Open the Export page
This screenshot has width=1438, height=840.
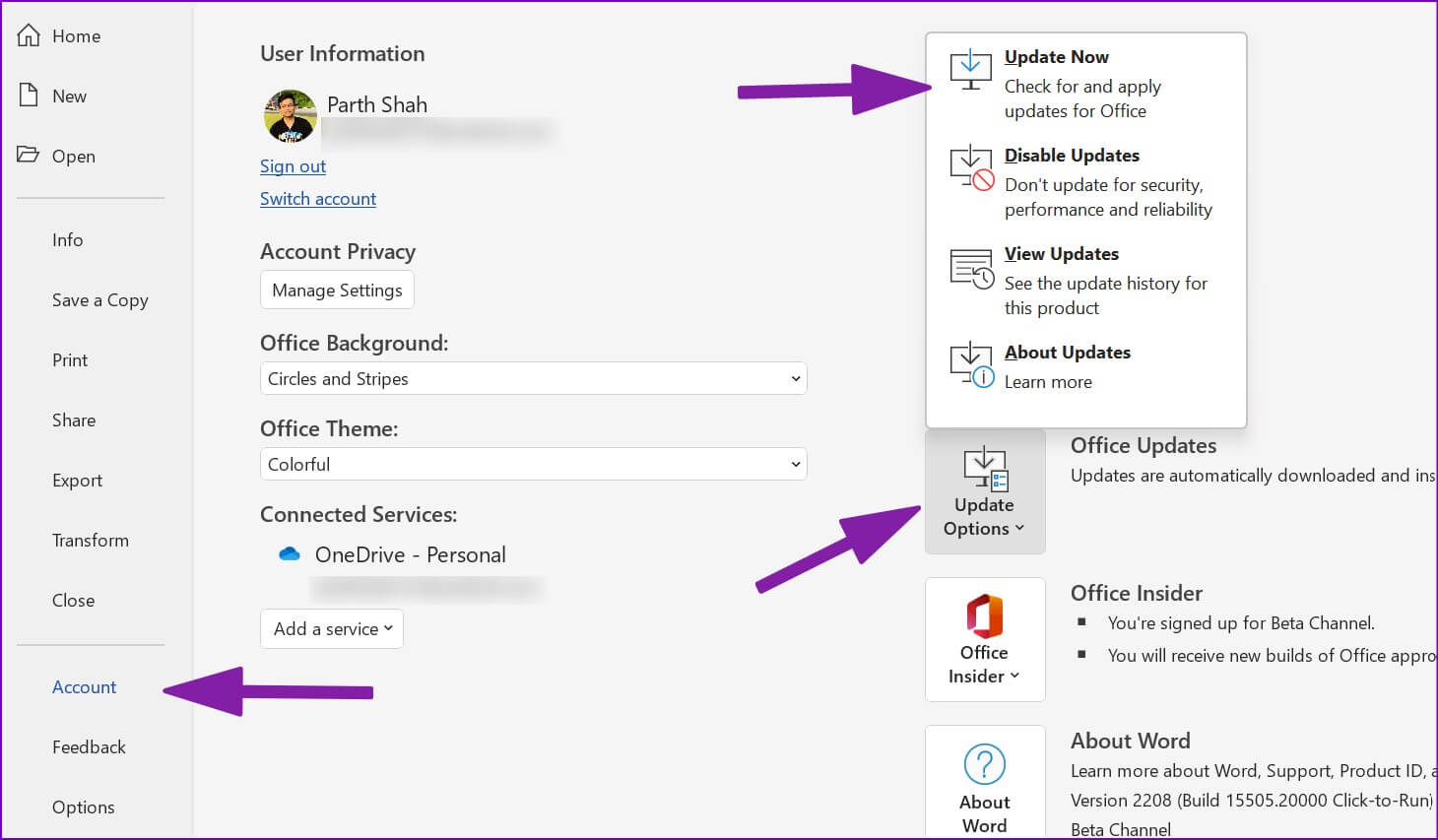77,481
